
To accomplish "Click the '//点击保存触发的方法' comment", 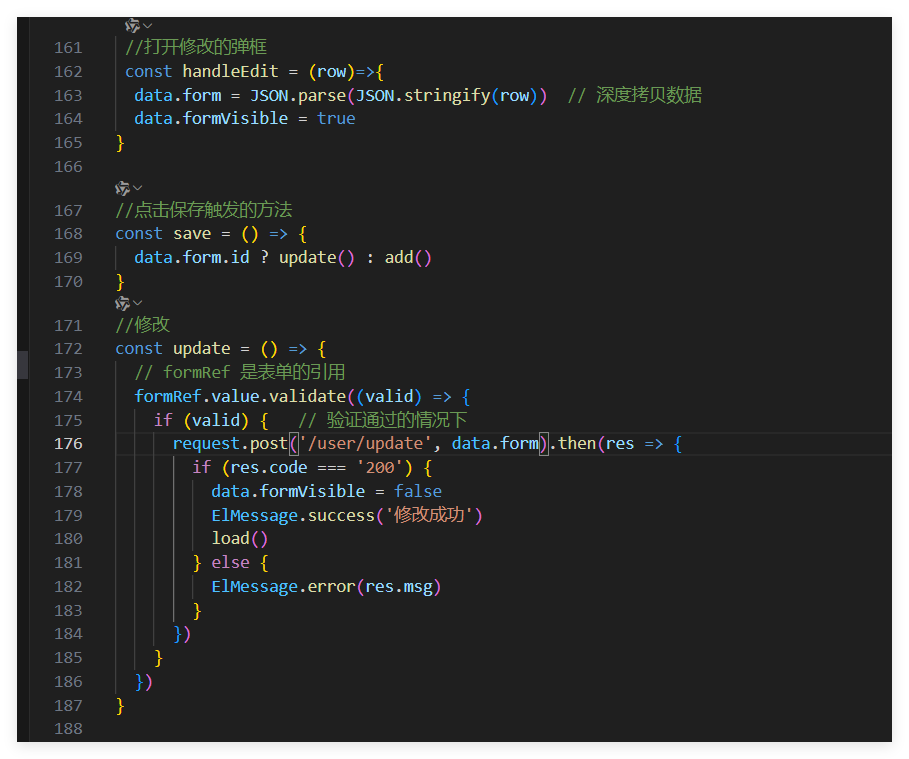I will (203, 210).
